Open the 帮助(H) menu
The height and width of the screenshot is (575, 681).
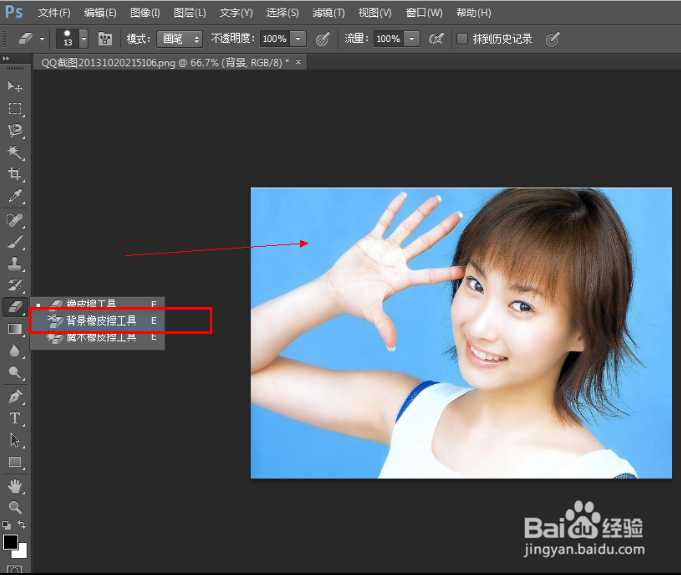click(x=474, y=13)
